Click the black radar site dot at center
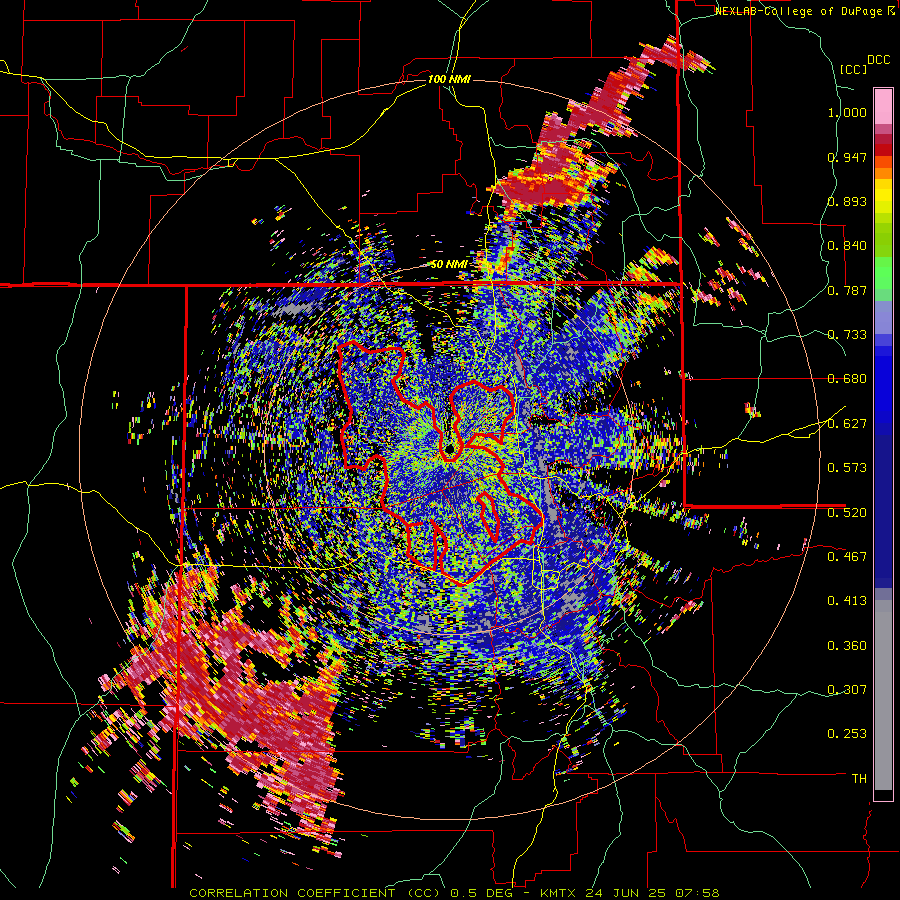This screenshot has width=900, height=900. click(449, 448)
